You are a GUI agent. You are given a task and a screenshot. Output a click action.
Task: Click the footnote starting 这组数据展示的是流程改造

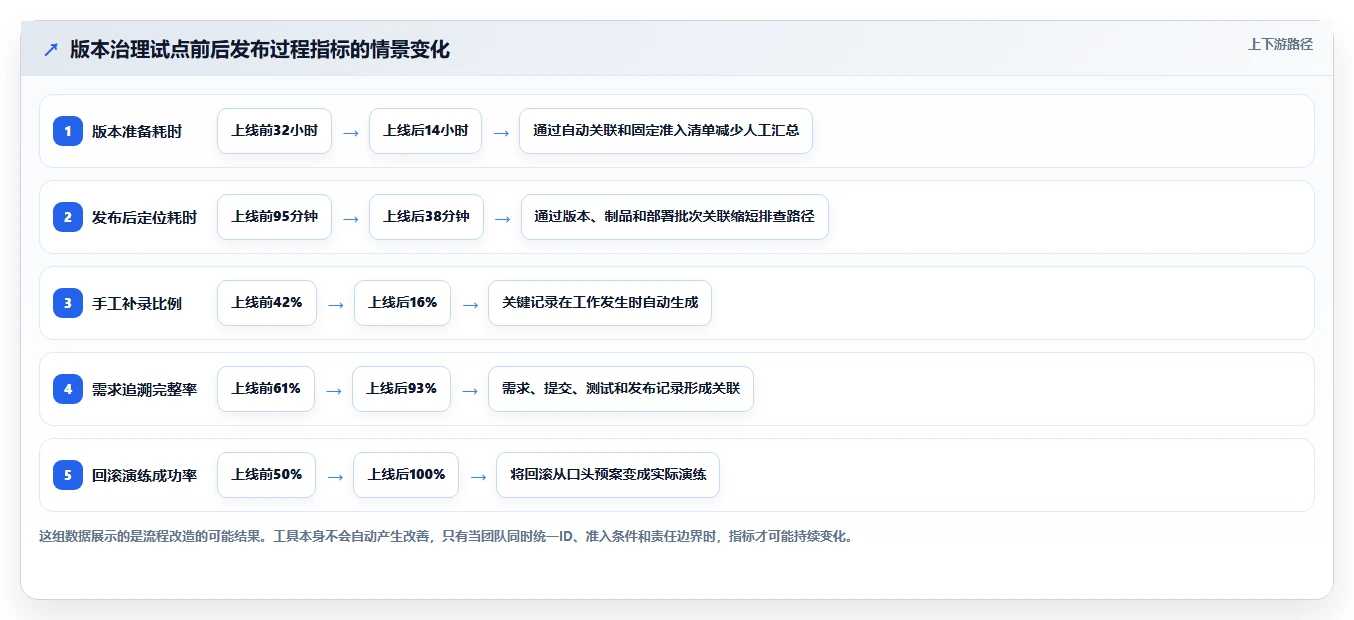point(447,536)
